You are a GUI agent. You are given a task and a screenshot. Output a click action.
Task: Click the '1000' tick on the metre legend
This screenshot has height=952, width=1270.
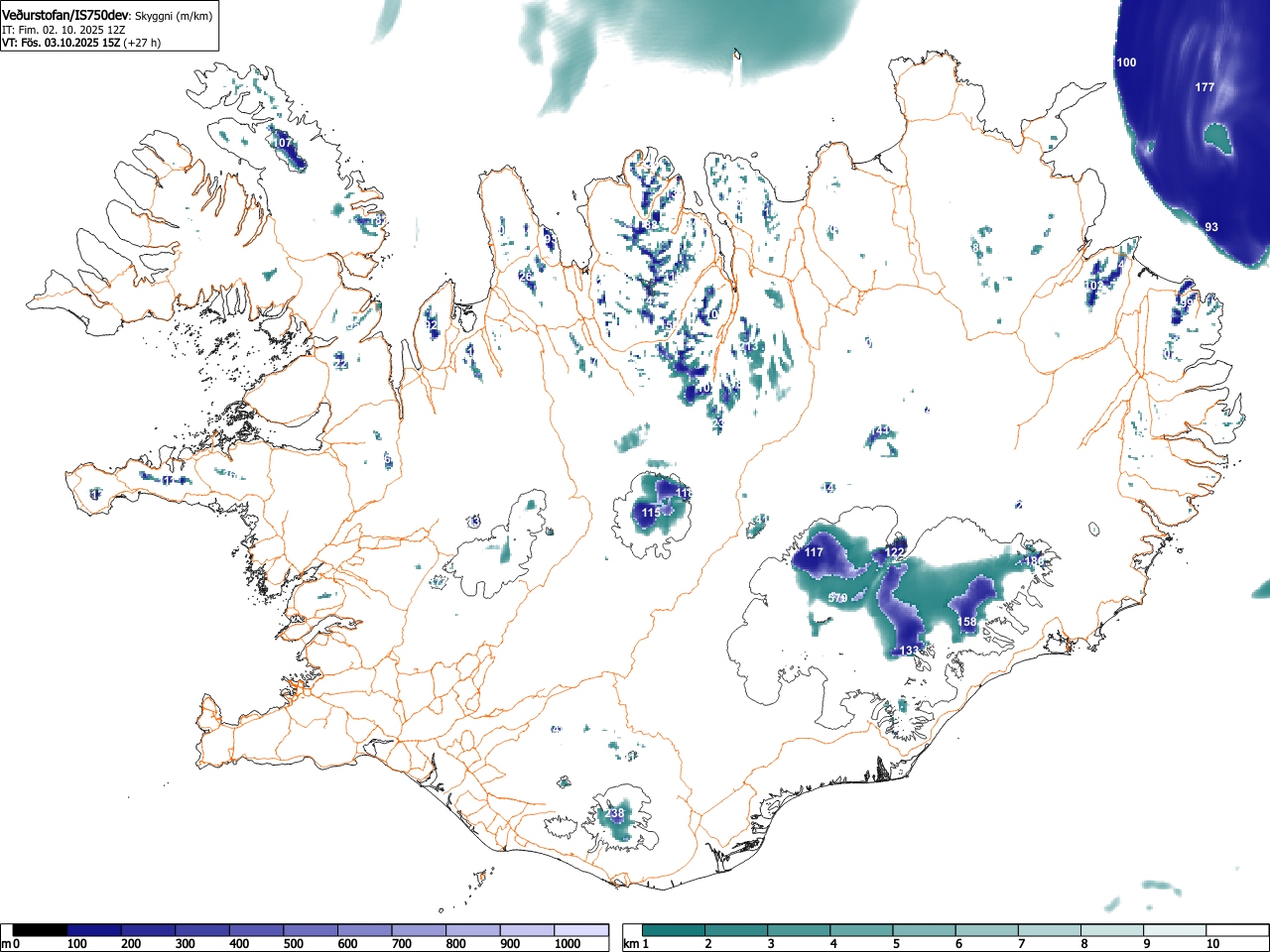(x=568, y=944)
